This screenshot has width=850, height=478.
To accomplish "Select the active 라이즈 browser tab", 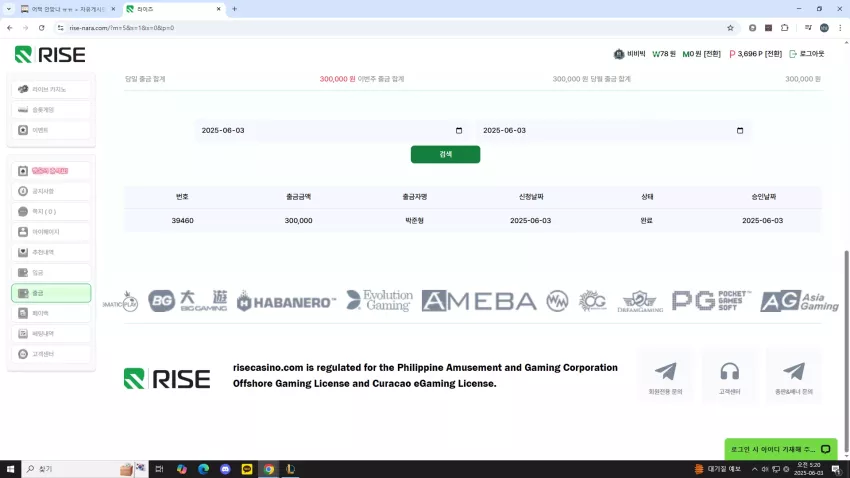I will click(x=173, y=9).
